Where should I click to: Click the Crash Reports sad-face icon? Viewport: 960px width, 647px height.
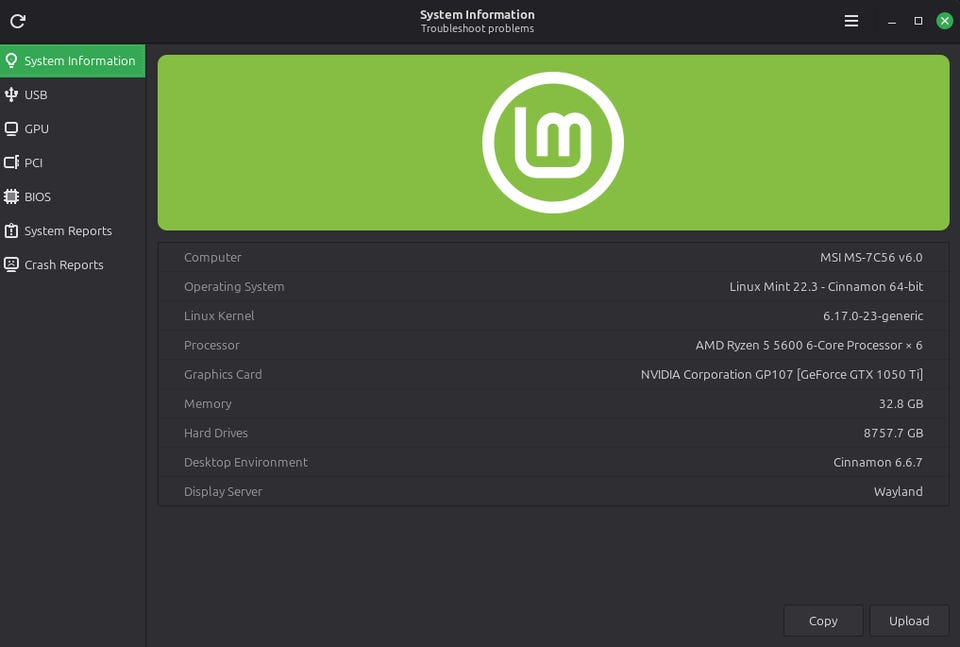click(11, 264)
